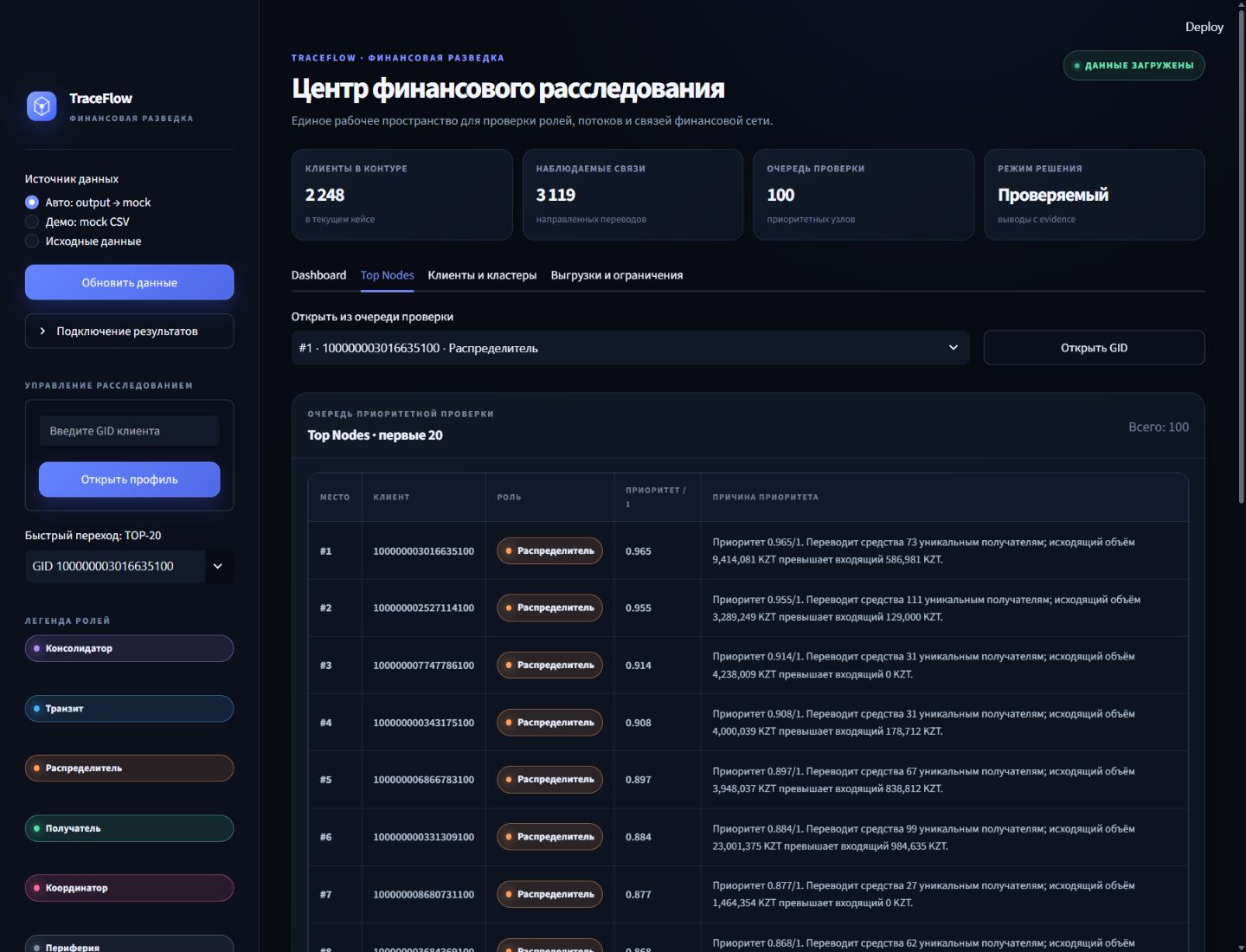This screenshot has width=1246, height=952.
Task: Click the 'Приоритет / 1' column header
Action: point(656,497)
